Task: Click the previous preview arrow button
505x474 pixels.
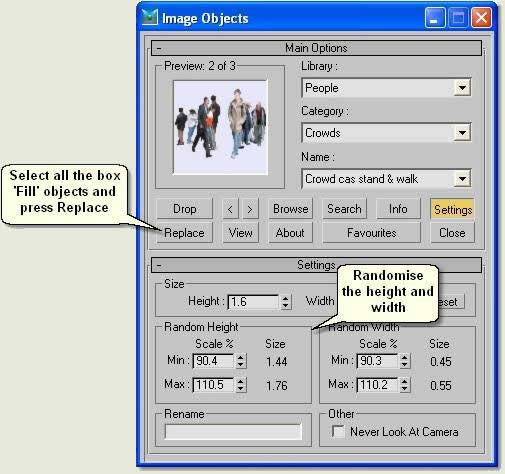Action: [230, 209]
